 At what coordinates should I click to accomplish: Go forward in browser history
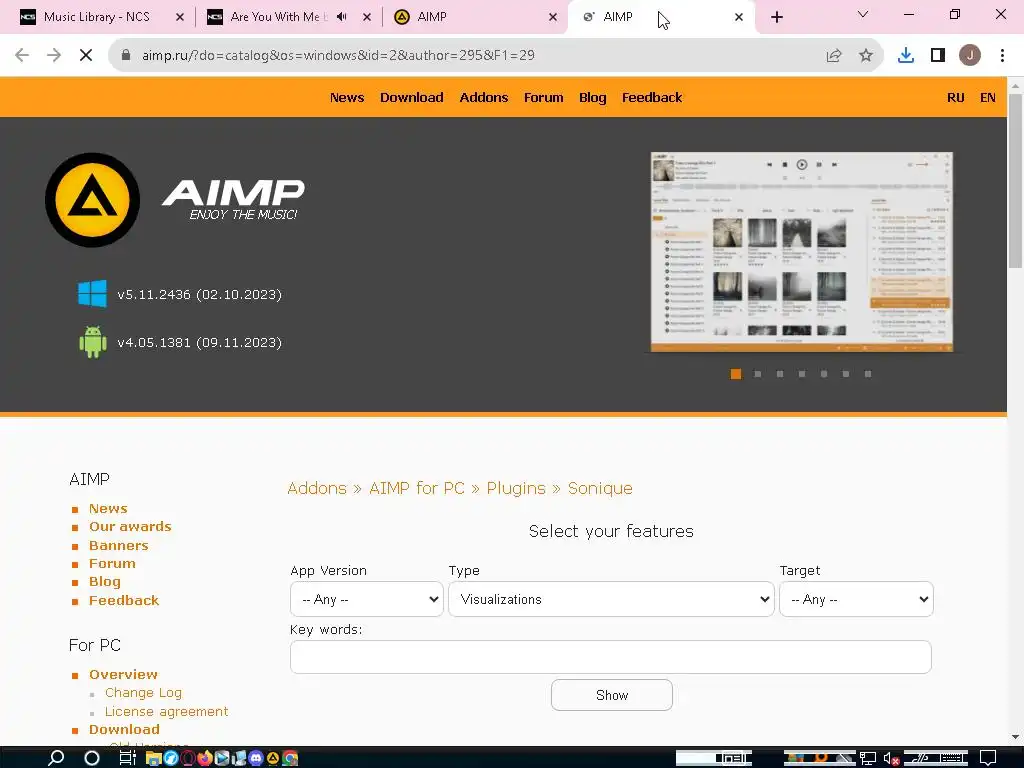(x=54, y=56)
